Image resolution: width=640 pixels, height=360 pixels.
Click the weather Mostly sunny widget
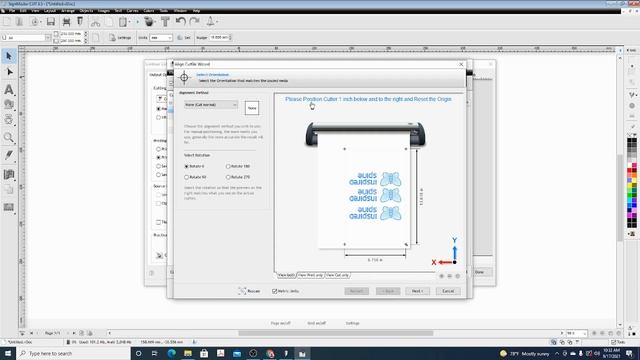pyautogui.click(x=524, y=353)
